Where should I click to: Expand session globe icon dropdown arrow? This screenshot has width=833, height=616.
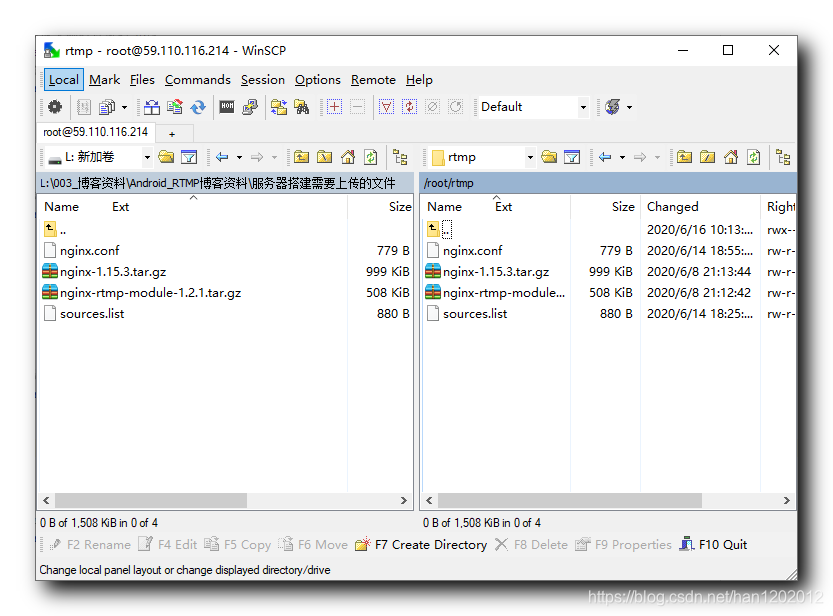pyautogui.click(x=630, y=107)
